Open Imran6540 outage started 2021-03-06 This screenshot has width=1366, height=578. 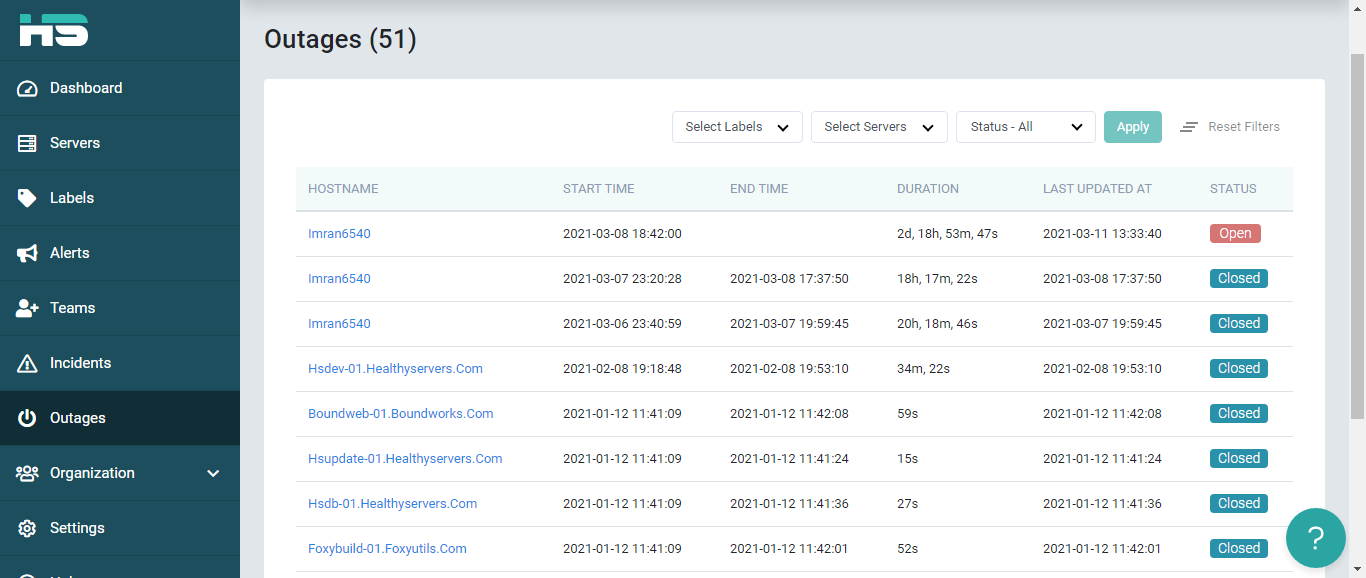click(x=339, y=323)
